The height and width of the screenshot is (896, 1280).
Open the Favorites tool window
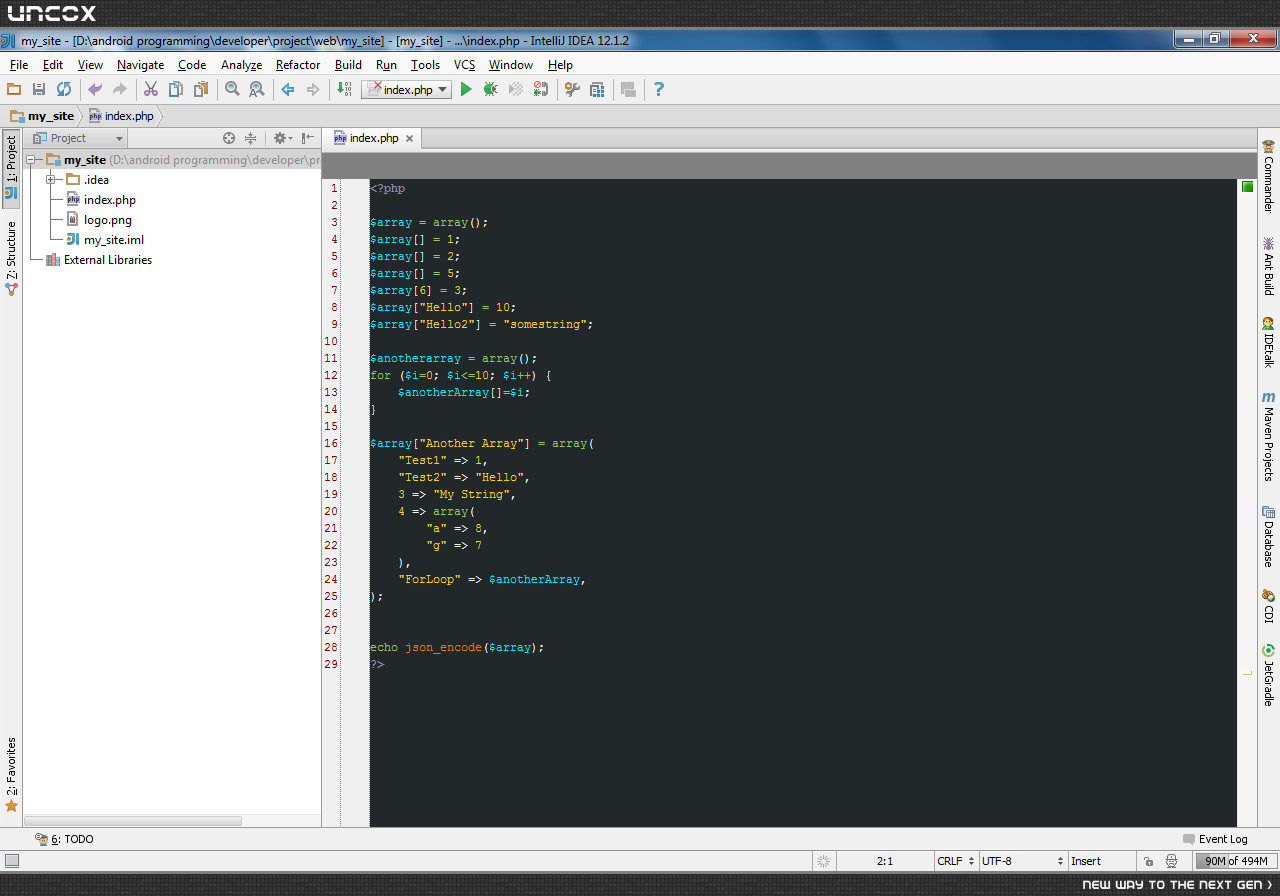point(11,775)
